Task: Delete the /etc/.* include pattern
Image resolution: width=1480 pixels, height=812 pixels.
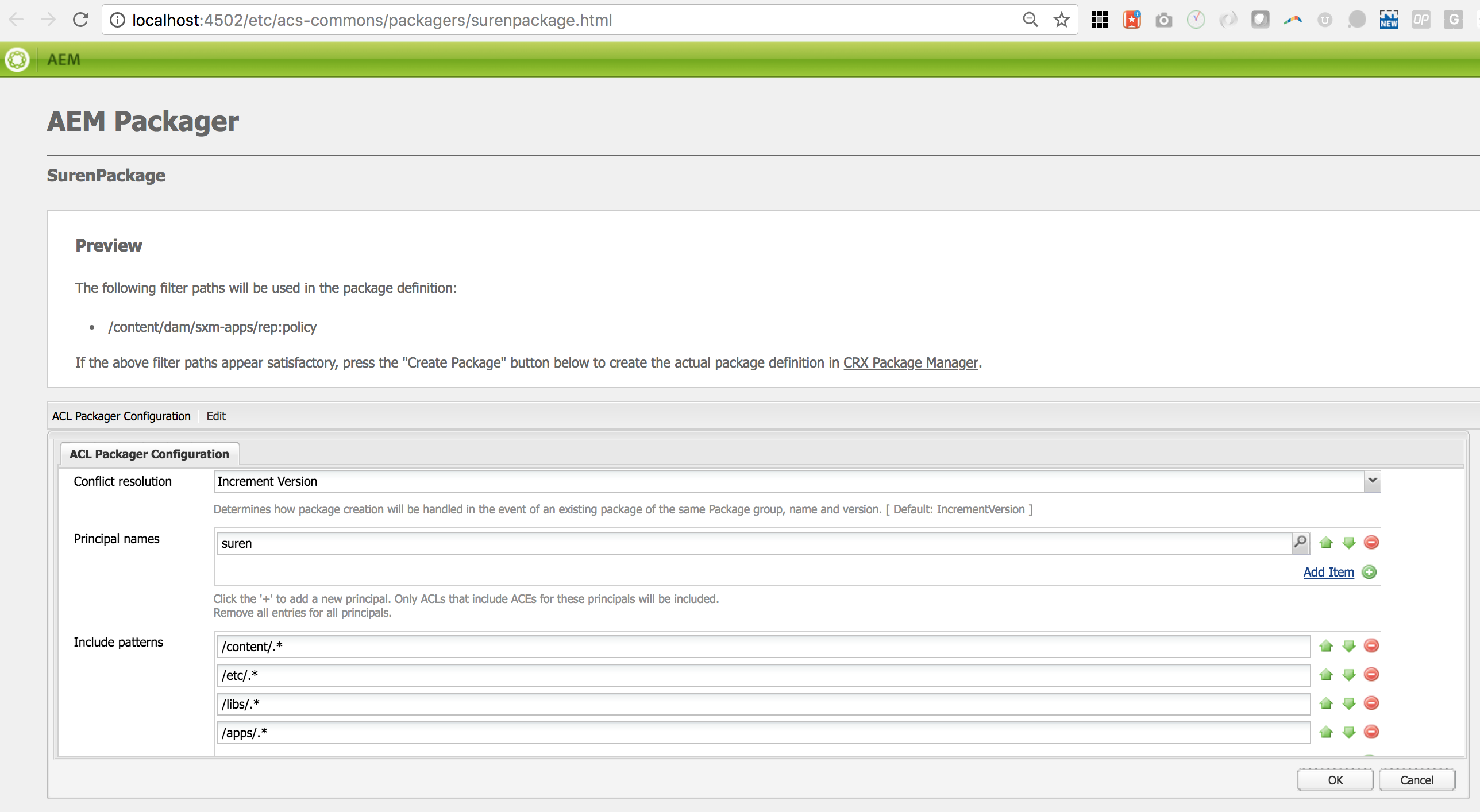Action: click(1371, 674)
